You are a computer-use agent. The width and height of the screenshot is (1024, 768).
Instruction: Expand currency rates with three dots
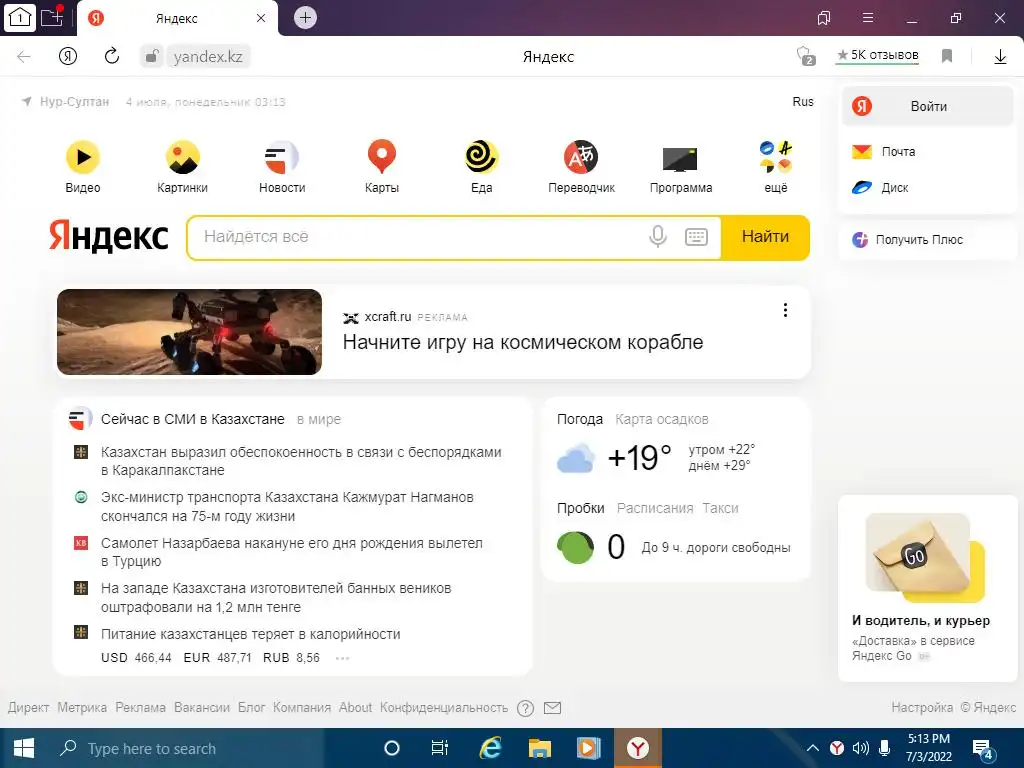[x=342, y=658]
